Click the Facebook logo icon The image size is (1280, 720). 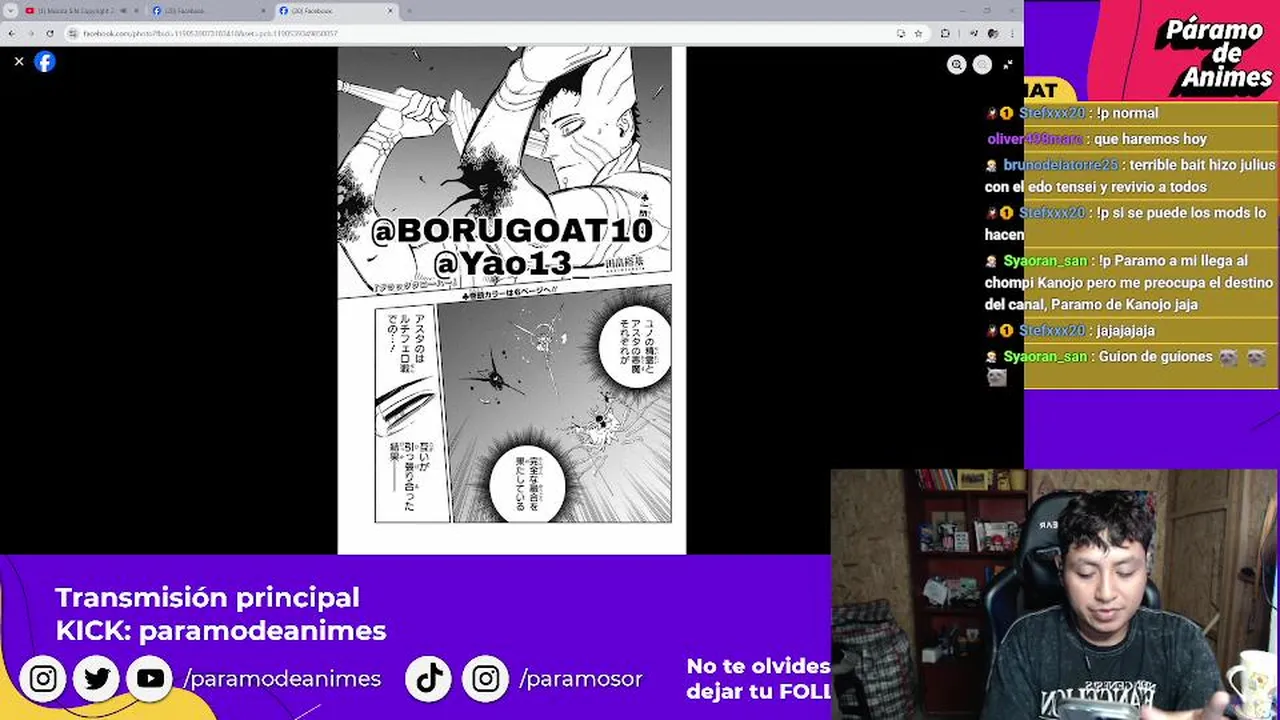point(45,62)
